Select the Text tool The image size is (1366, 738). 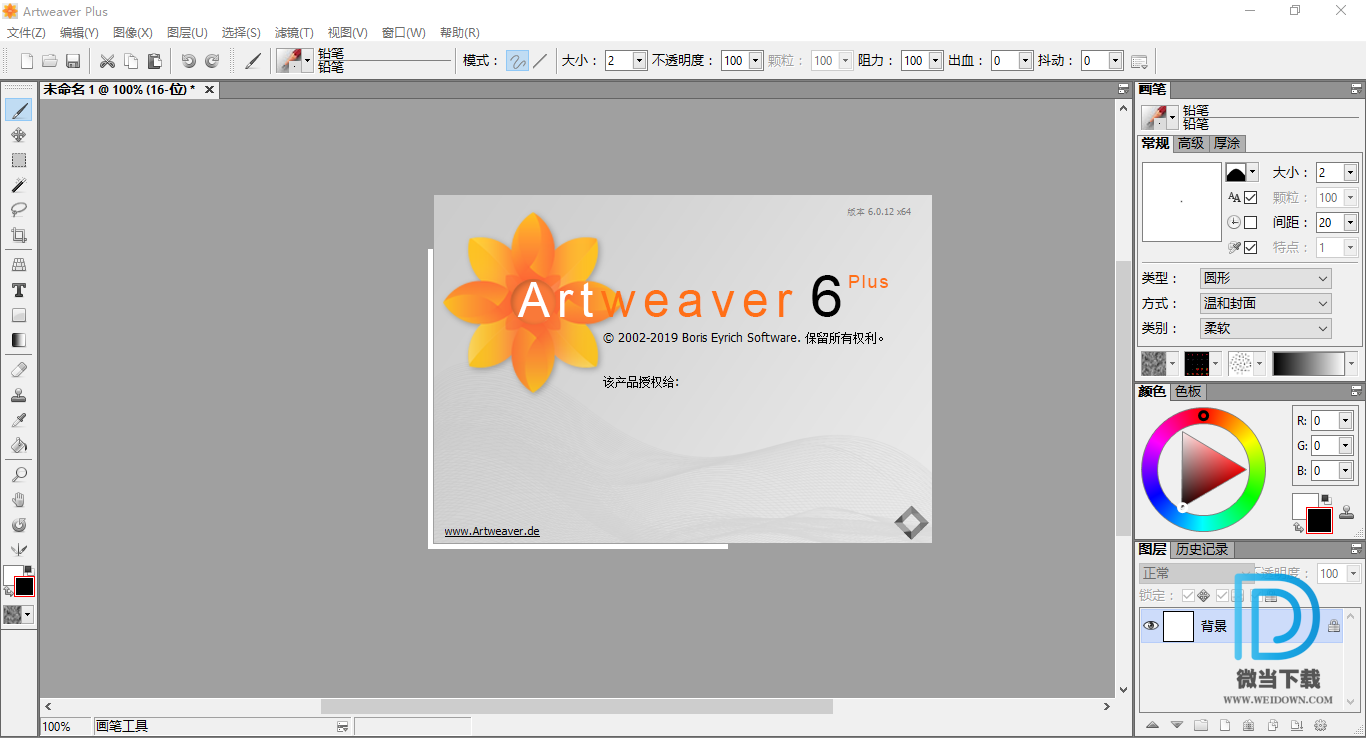(x=18, y=290)
